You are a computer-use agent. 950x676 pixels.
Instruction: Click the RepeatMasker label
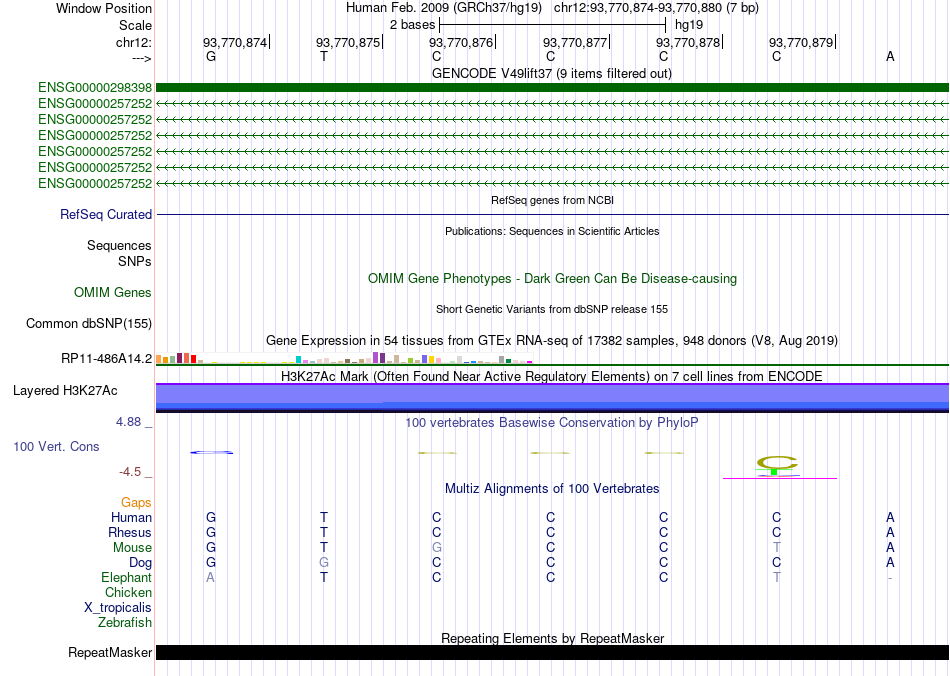(x=110, y=653)
